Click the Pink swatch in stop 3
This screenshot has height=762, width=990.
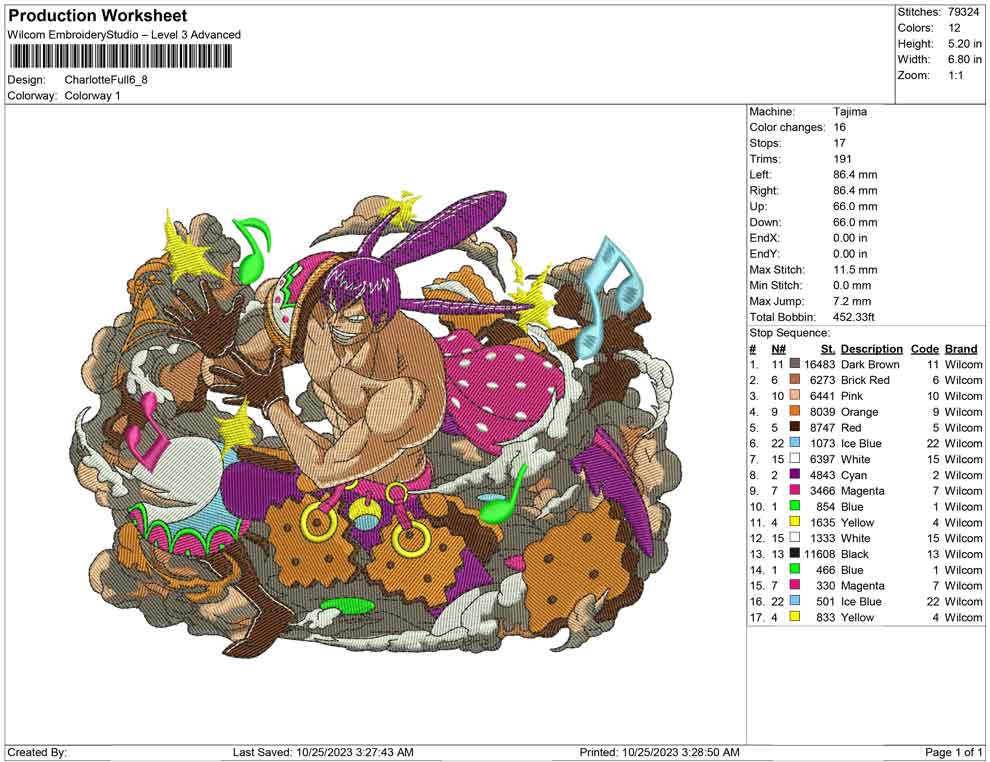point(795,395)
